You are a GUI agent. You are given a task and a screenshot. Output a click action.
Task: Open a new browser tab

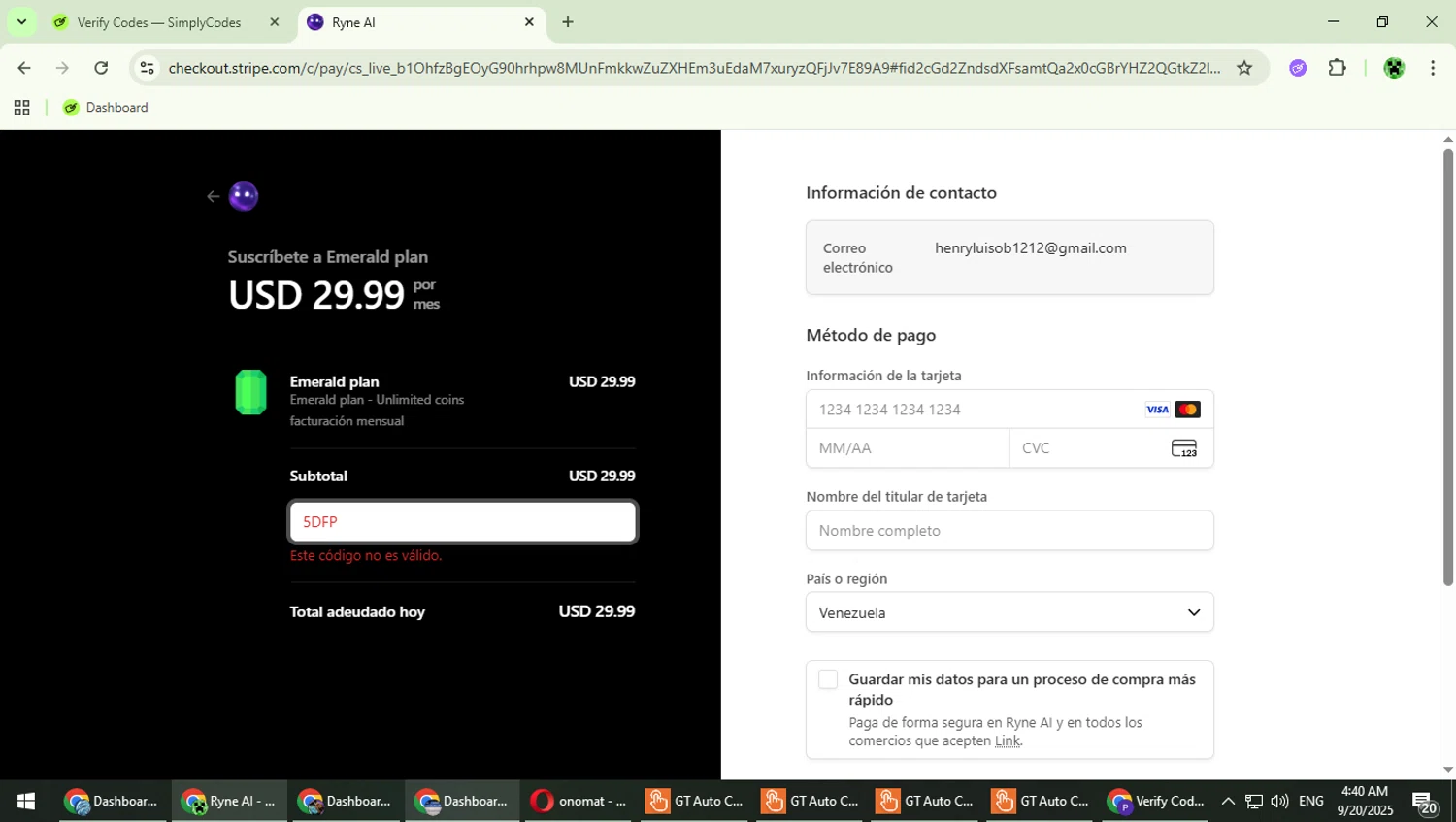pos(568,22)
